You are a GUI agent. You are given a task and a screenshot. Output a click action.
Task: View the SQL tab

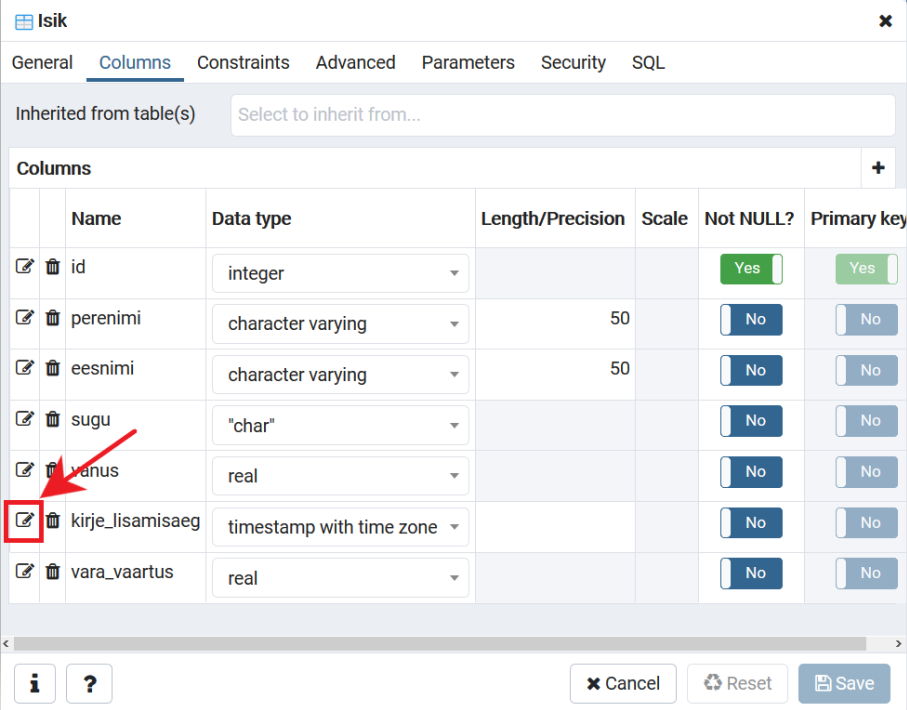pyautogui.click(x=648, y=62)
